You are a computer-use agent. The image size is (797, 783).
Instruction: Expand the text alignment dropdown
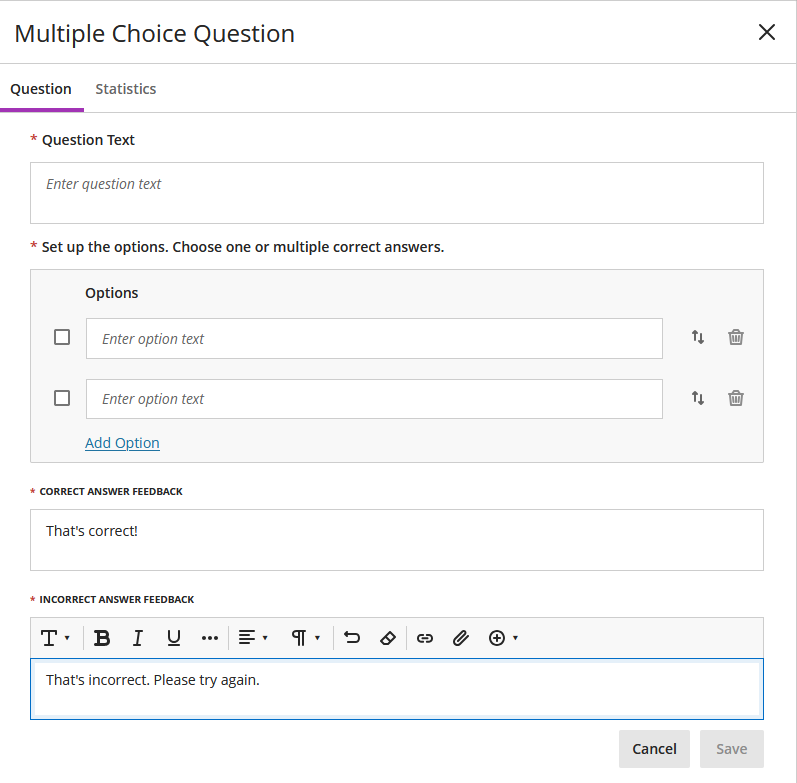pyautogui.click(x=253, y=638)
